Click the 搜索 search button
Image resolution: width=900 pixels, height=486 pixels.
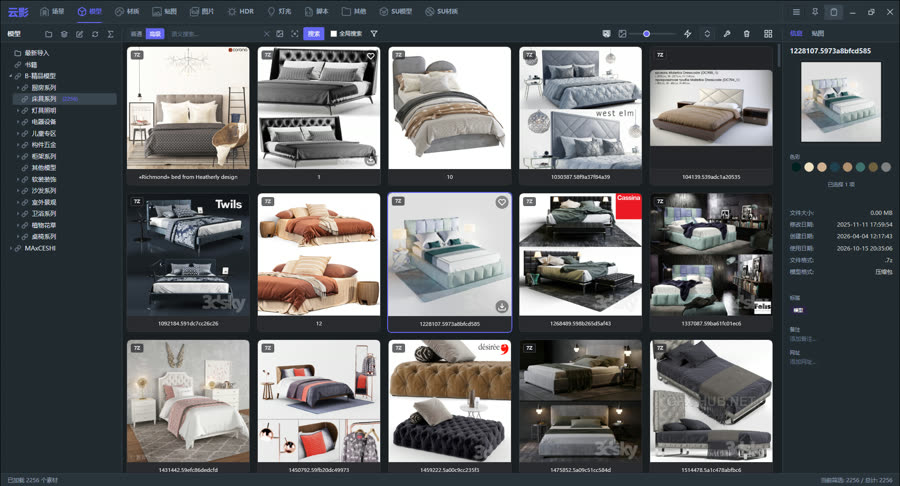[x=313, y=34]
